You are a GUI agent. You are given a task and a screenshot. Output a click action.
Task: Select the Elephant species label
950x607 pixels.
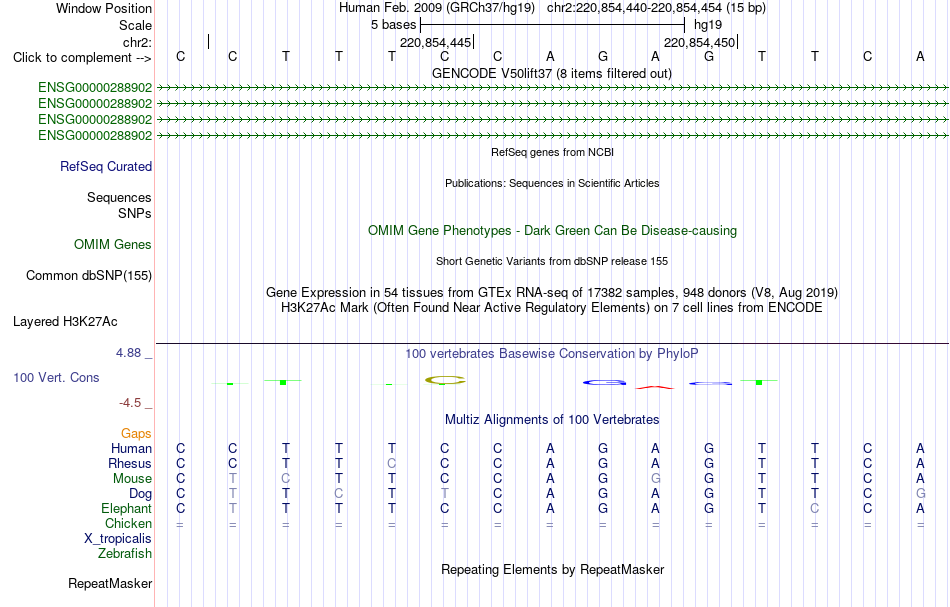(x=127, y=509)
